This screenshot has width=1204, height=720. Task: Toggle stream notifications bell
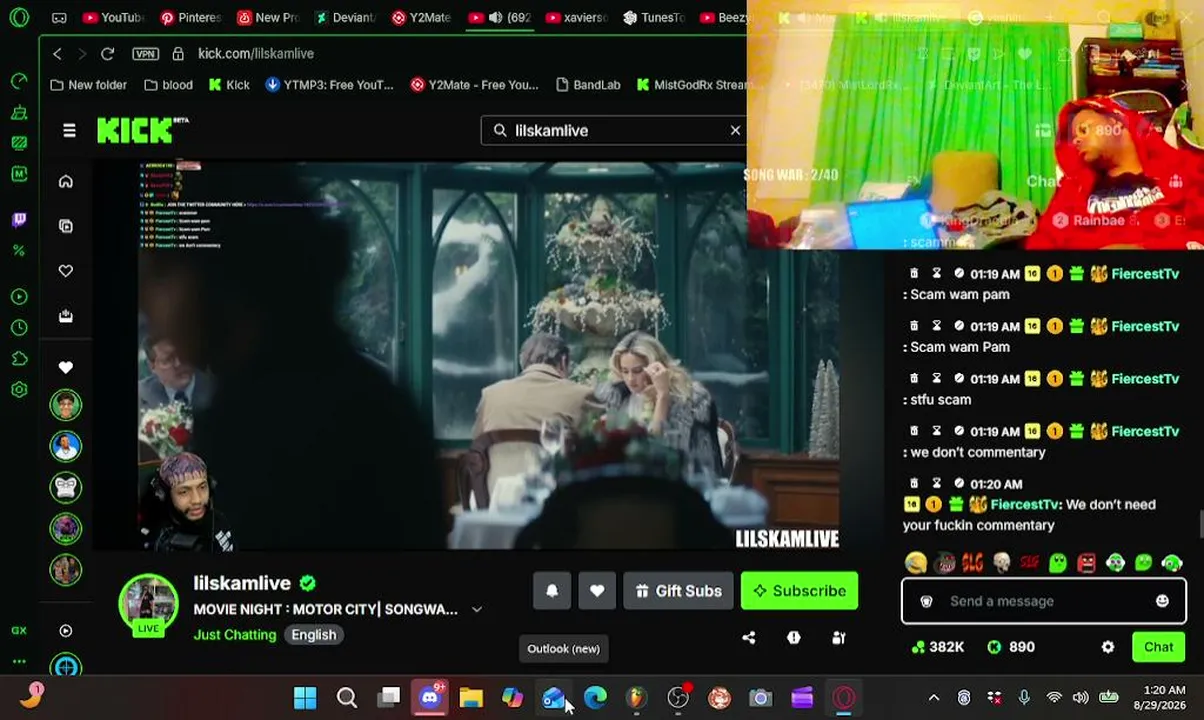click(552, 591)
